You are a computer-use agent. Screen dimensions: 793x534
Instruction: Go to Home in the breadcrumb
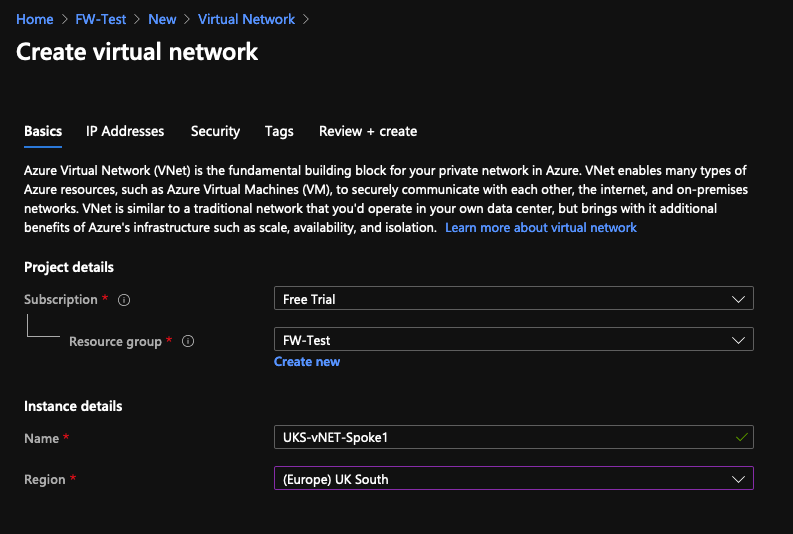pyautogui.click(x=34, y=19)
